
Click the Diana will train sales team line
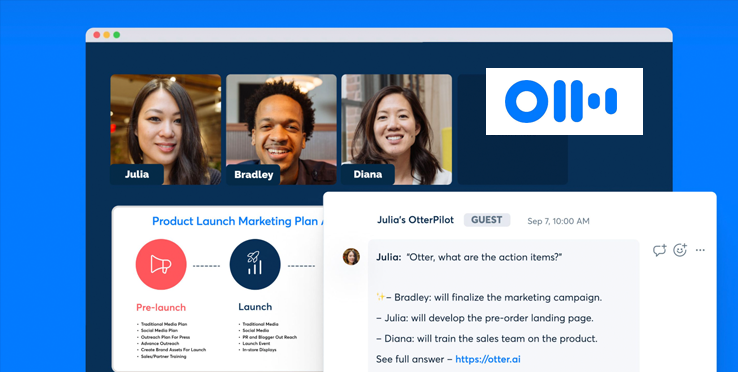487,339
